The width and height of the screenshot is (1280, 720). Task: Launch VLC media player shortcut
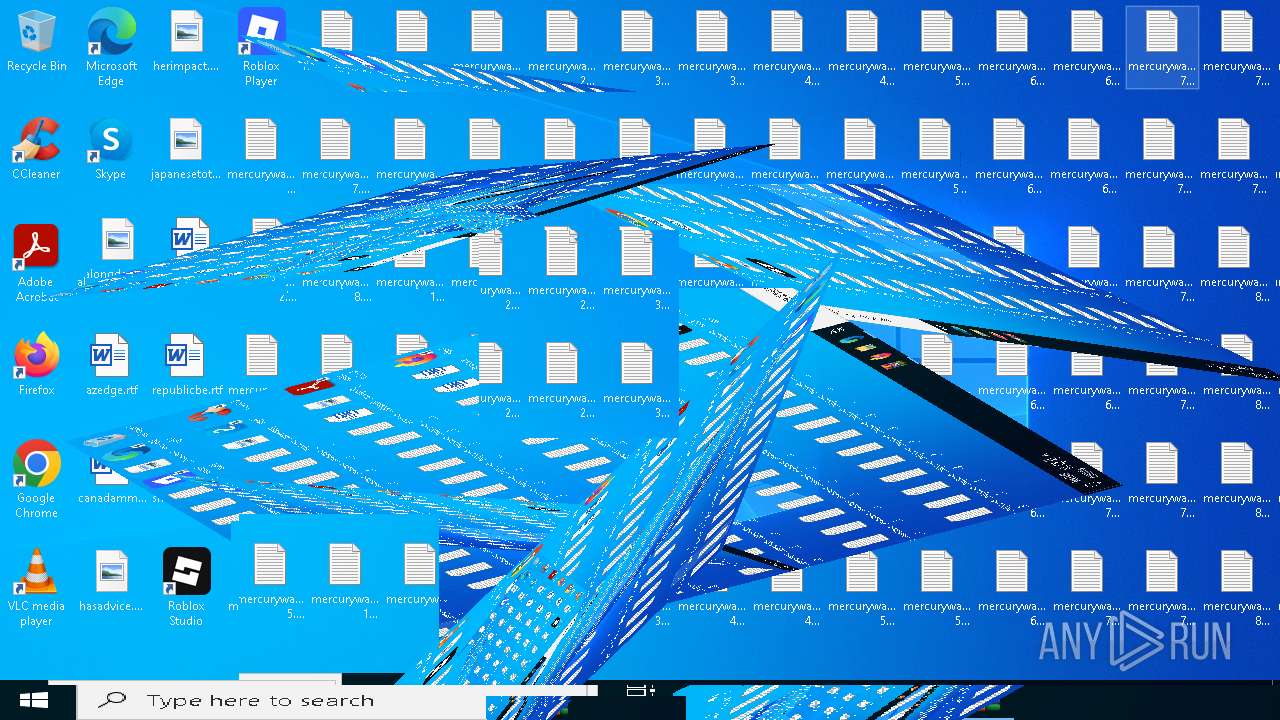pyautogui.click(x=36, y=588)
